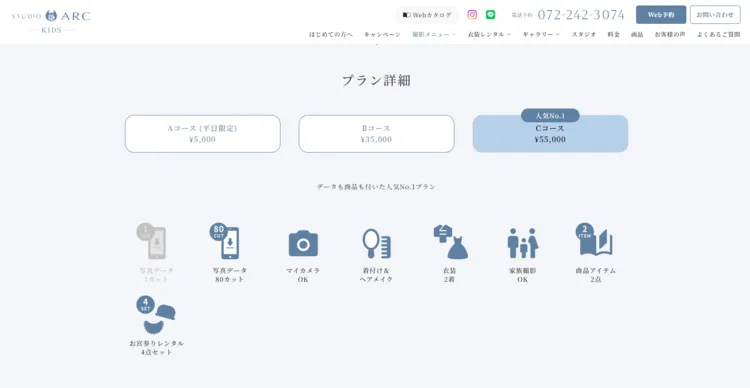The image size is (750, 388).
Task: Click the grayed 写真データ 1カット phone icon
Action: coord(152,242)
